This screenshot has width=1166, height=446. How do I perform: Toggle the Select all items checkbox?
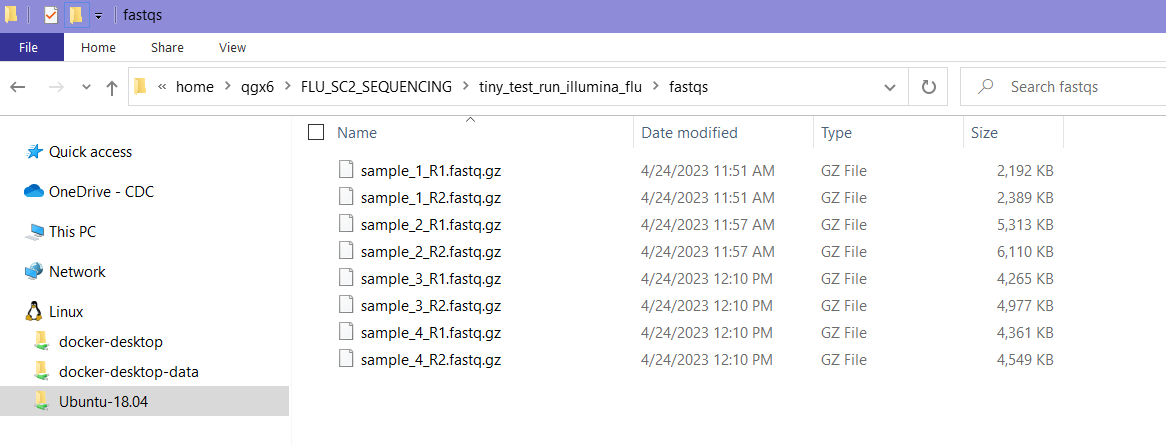coord(316,132)
